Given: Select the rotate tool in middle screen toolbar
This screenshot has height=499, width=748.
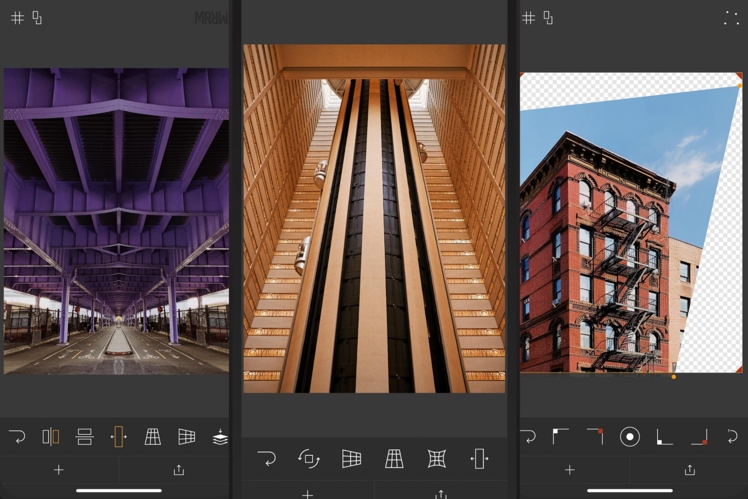Looking at the screenshot, I should 309,459.
